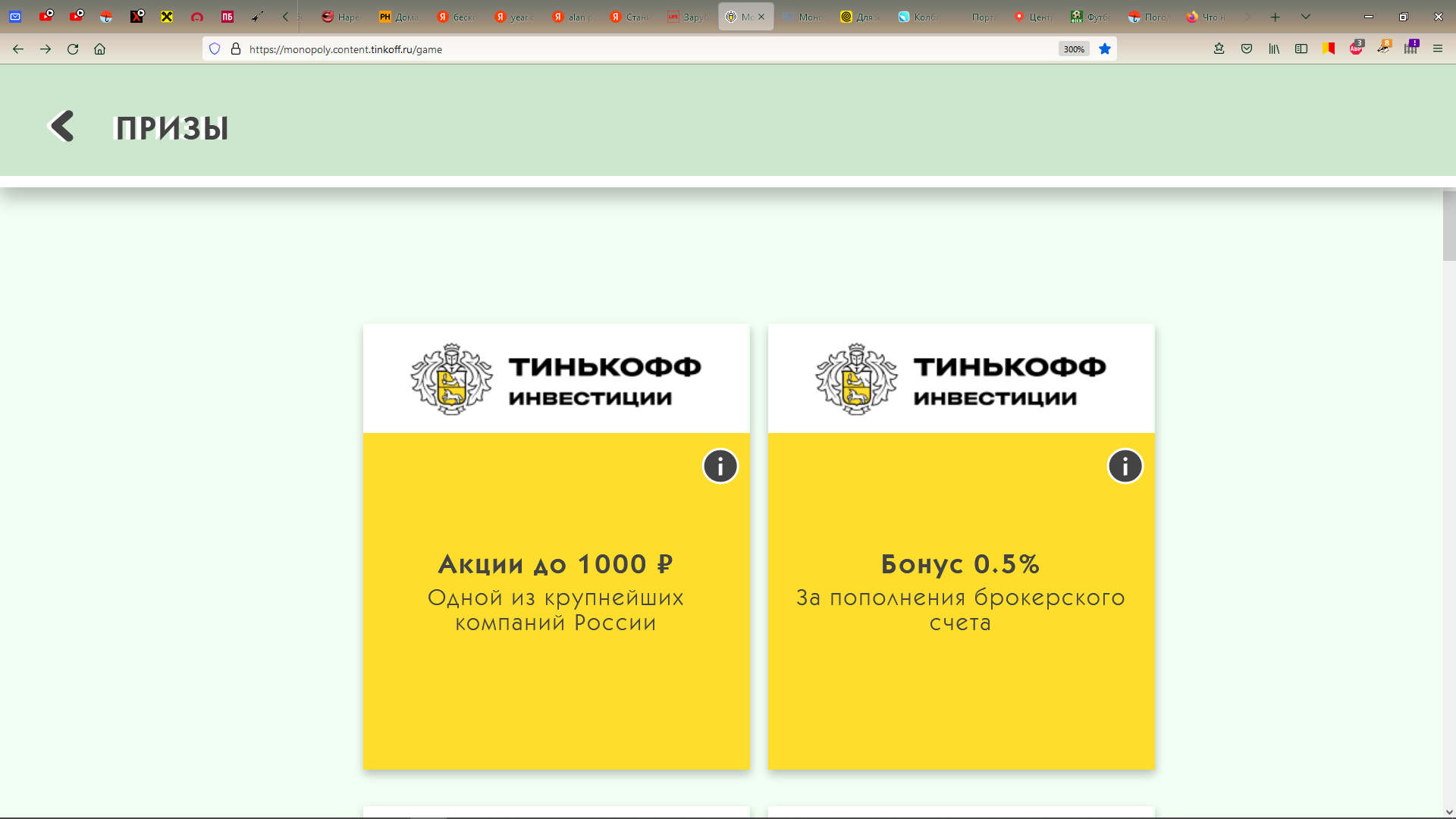Open the pinned mail tab

coord(15,17)
